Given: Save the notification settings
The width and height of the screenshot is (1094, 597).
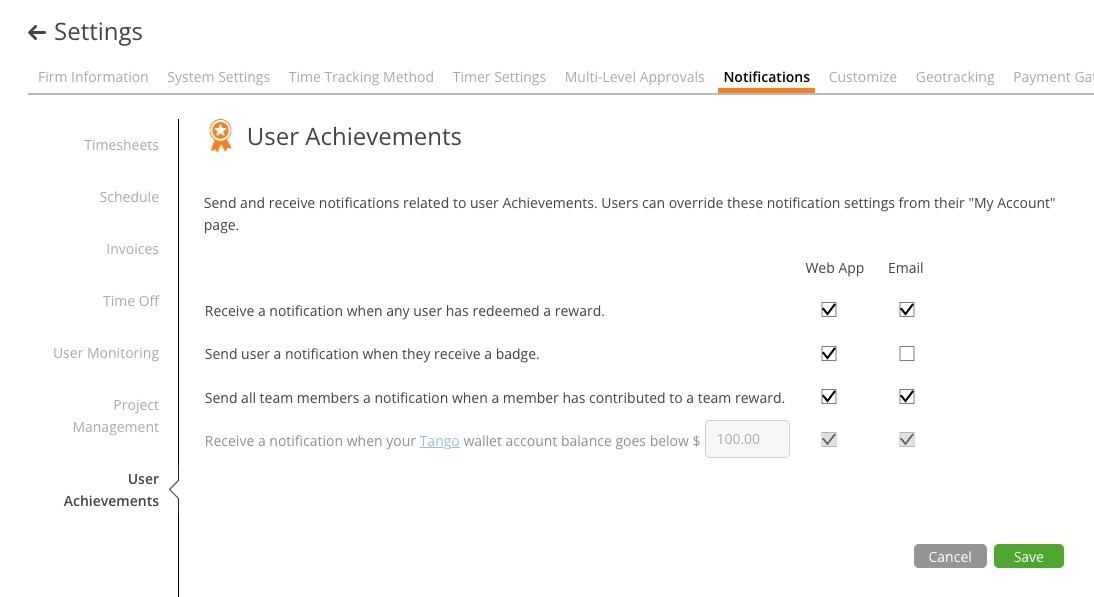Looking at the screenshot, I should pyautogui.click(x=1028, y=556).
